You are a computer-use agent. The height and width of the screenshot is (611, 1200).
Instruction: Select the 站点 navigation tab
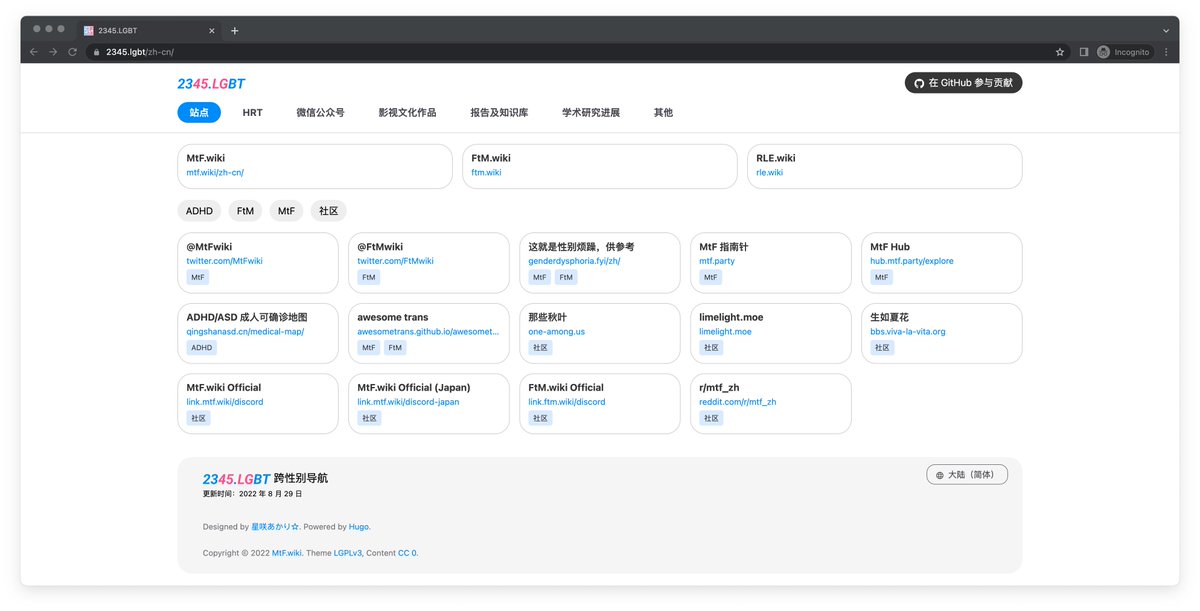point(199,112)
